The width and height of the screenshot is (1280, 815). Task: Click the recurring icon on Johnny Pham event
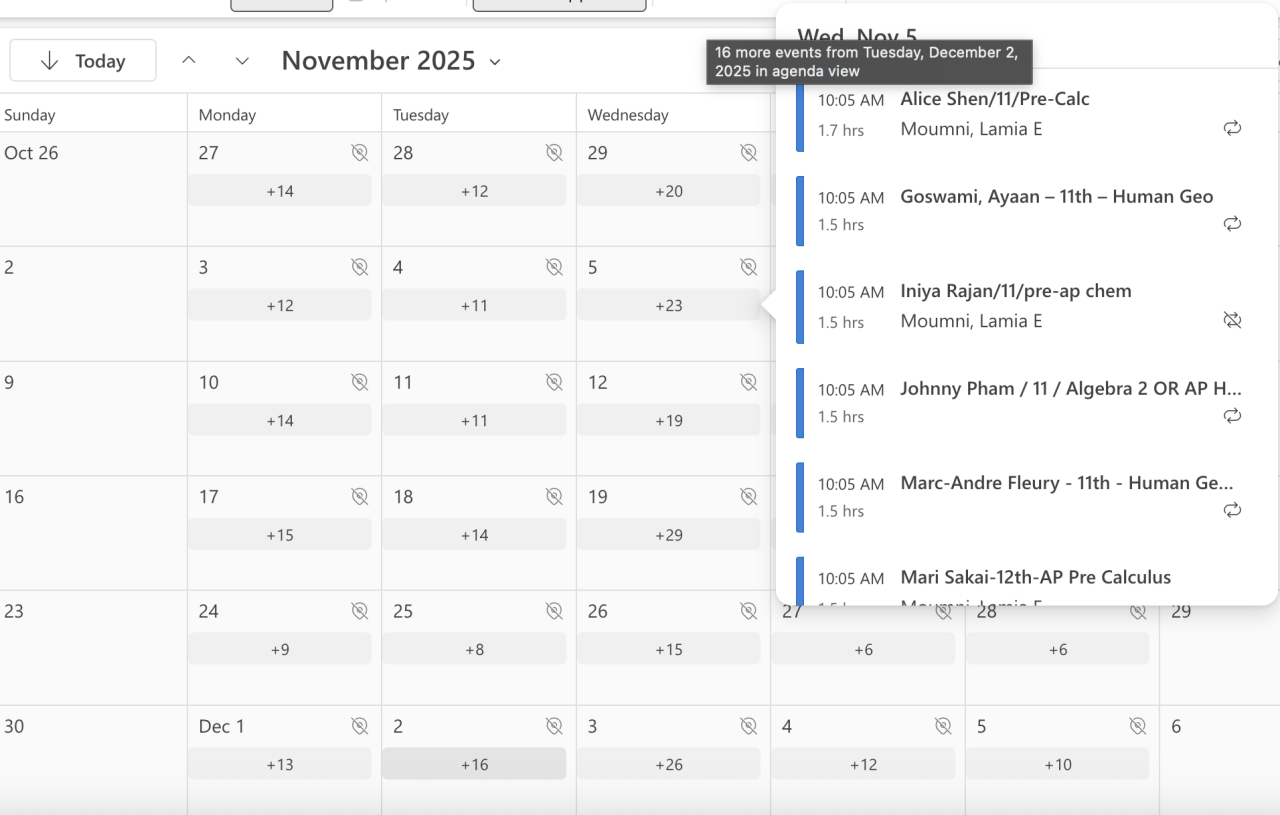click(1232, 416)
